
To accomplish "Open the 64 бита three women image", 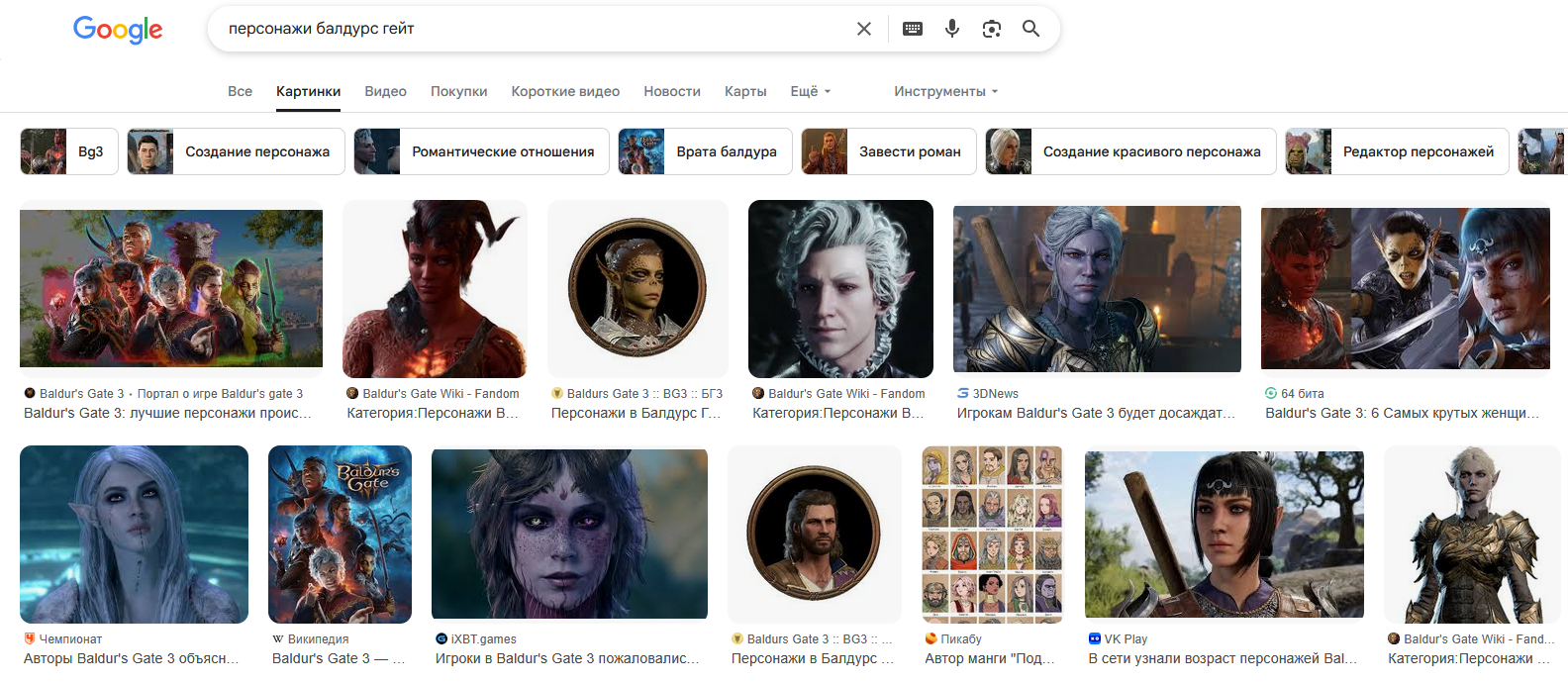I will coord(1406,288).
